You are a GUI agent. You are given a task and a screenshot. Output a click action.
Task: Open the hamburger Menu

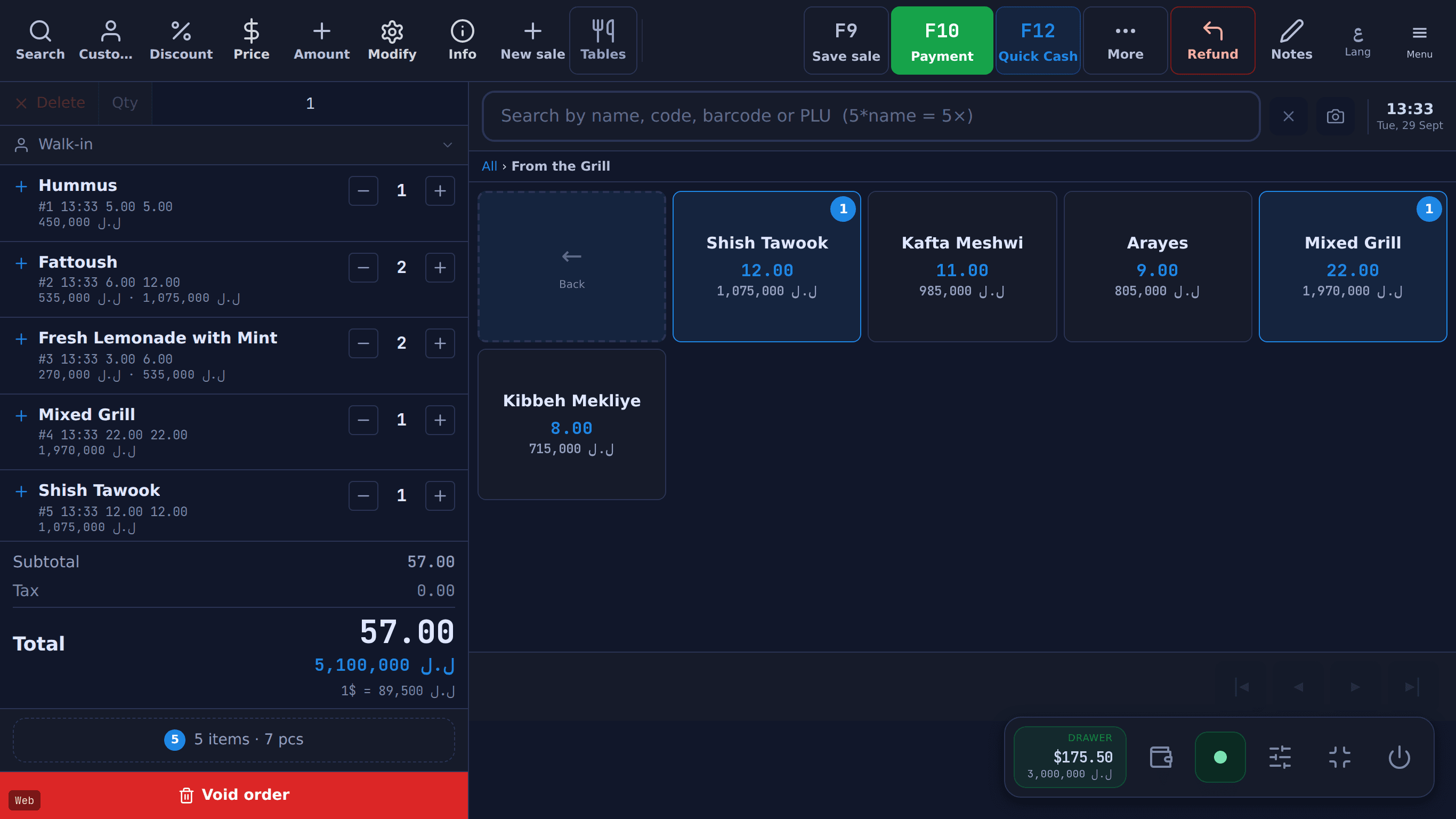pos(1419,40)
